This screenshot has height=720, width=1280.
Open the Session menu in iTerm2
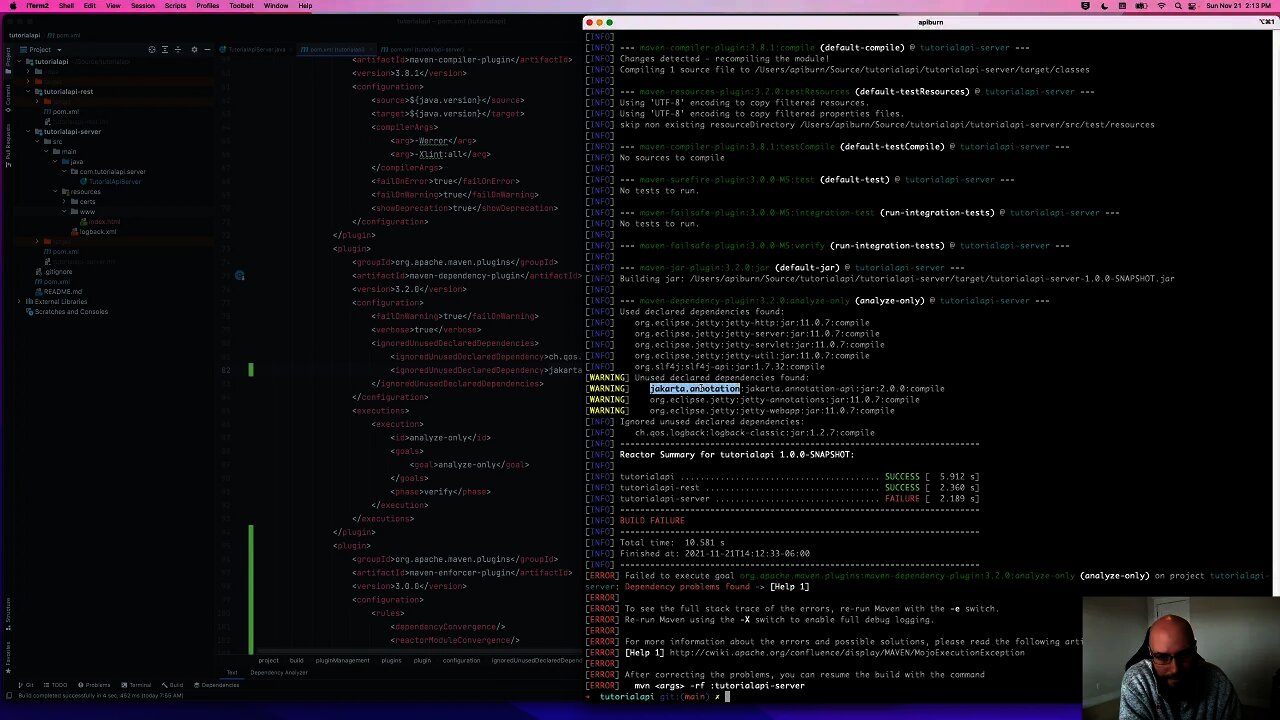click(x=142, y=6)
